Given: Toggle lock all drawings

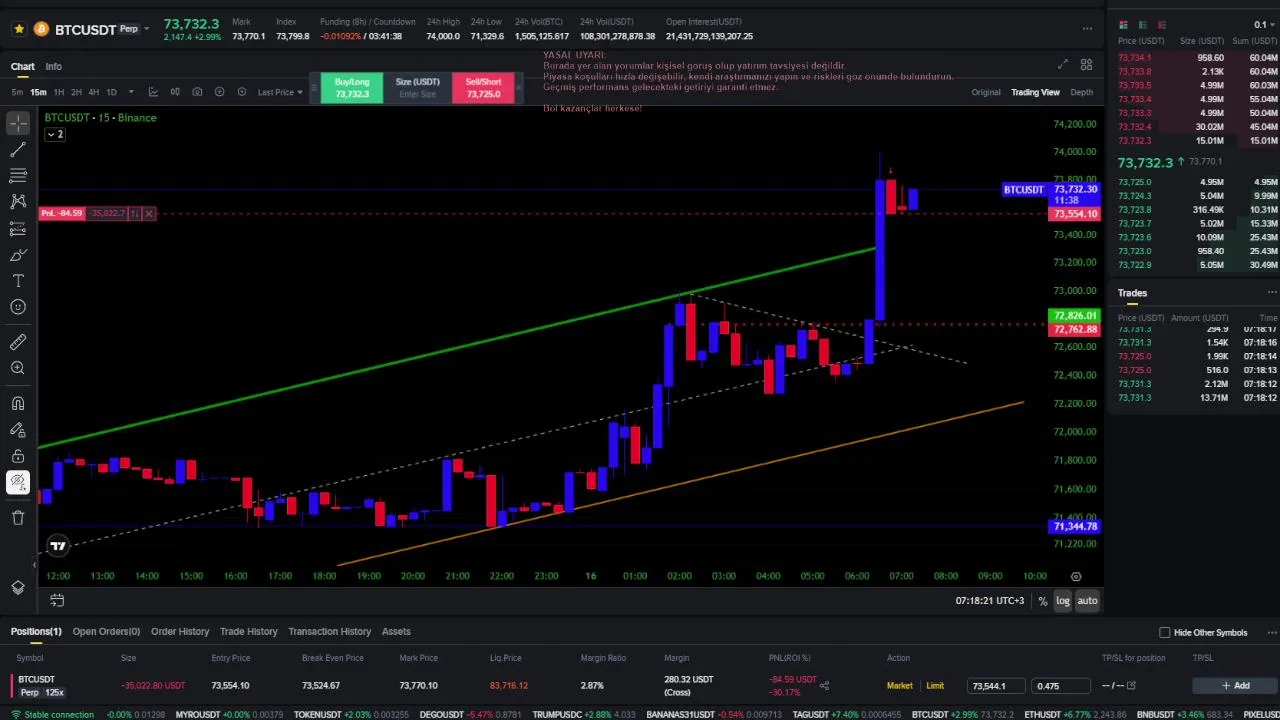Looking at the screenshot, I should coord(18,456).
